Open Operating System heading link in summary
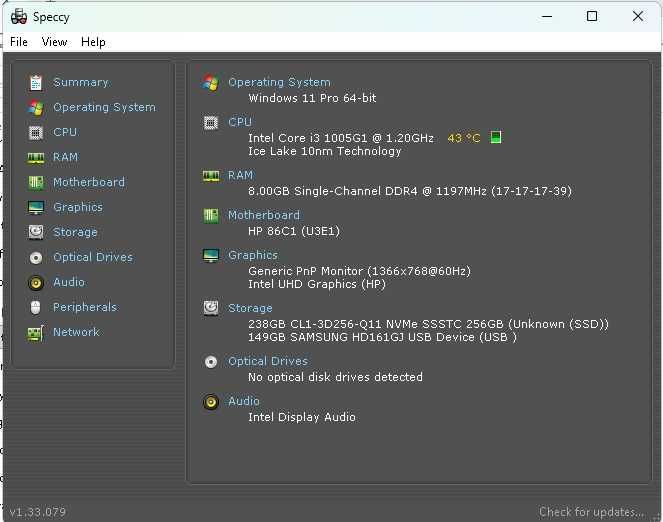663x522 pixels. pyautogui.click(x=279, y=82)
